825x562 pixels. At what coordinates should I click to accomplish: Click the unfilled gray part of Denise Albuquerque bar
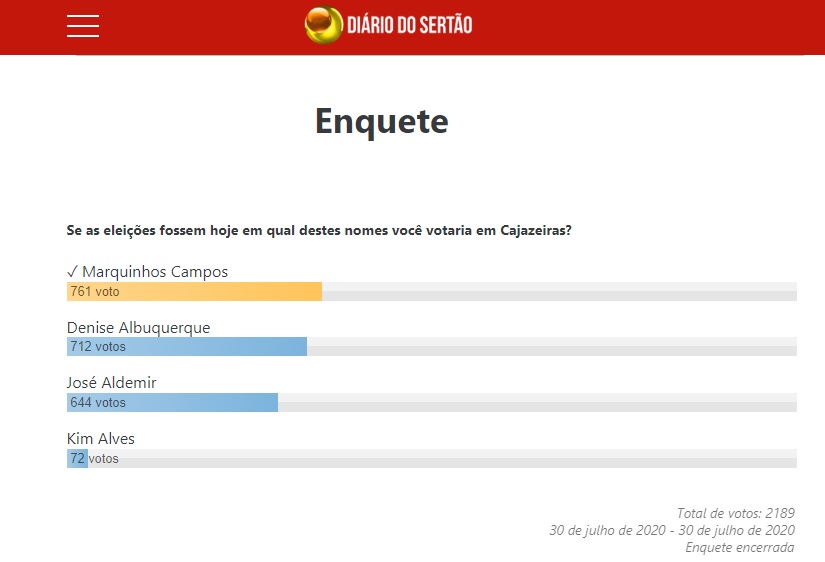tap(550, 347)
